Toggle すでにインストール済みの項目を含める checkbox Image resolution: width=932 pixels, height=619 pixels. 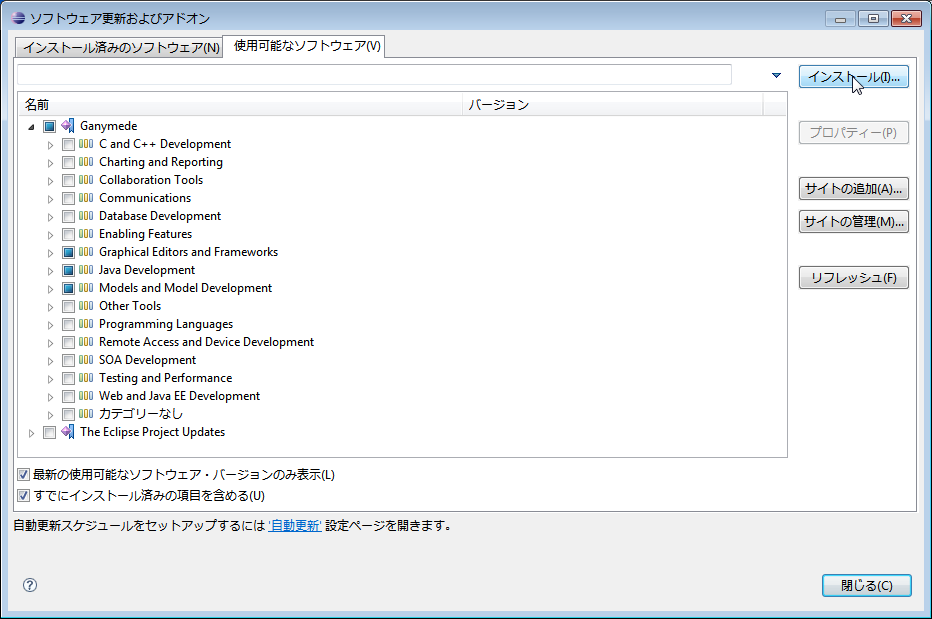pos(23,495)
